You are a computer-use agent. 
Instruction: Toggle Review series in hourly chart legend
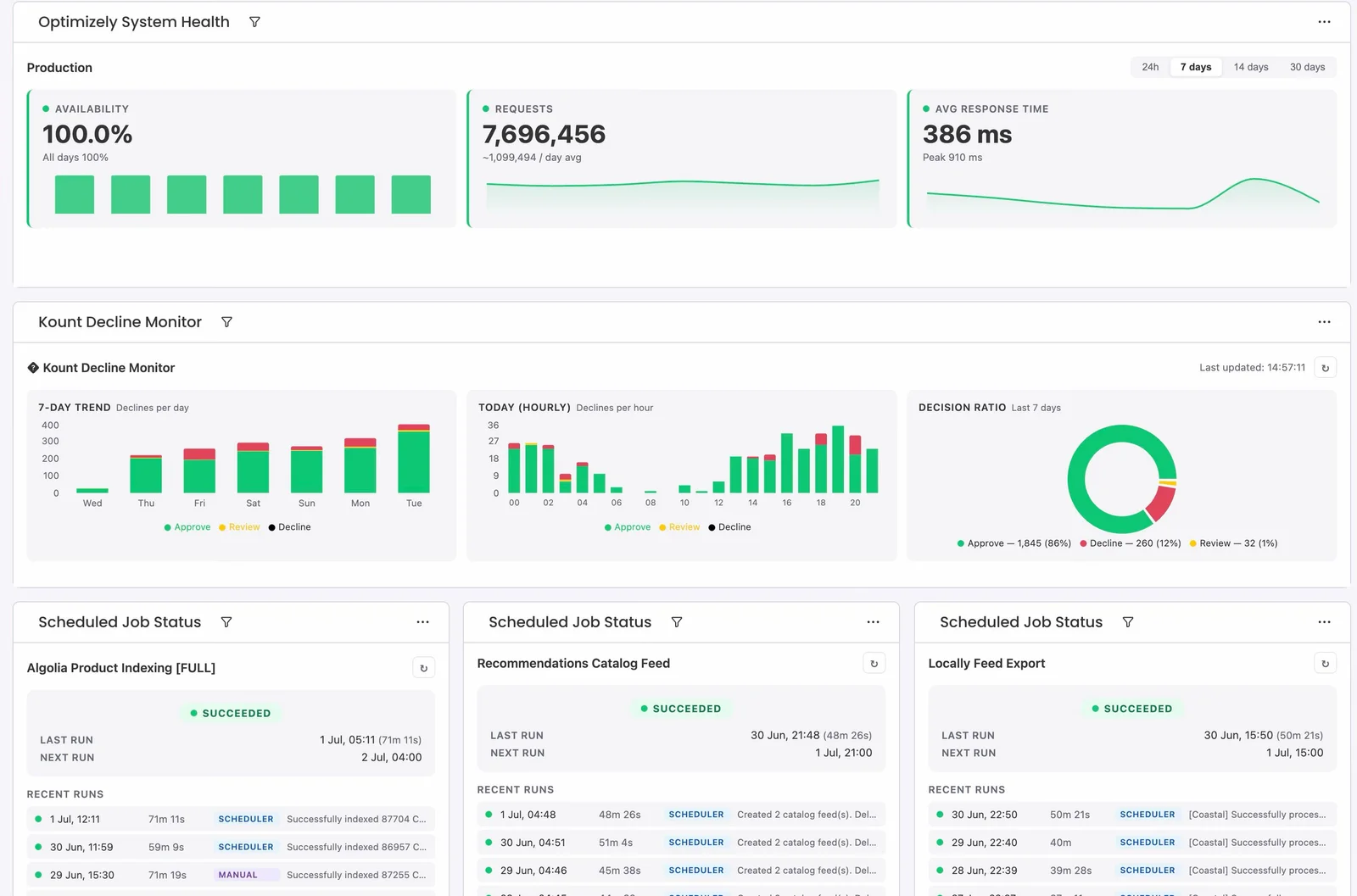point(679,527)
